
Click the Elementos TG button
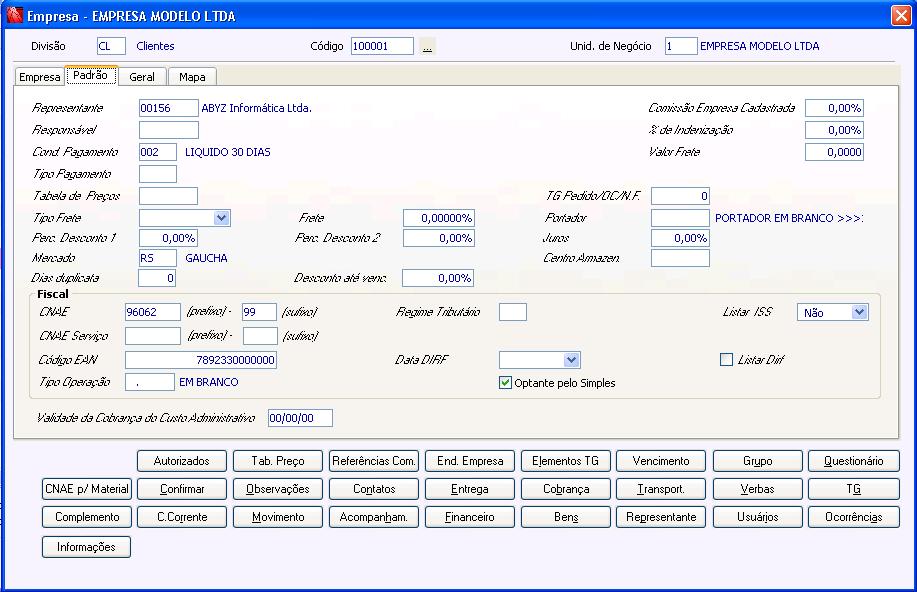coord(566,461)
